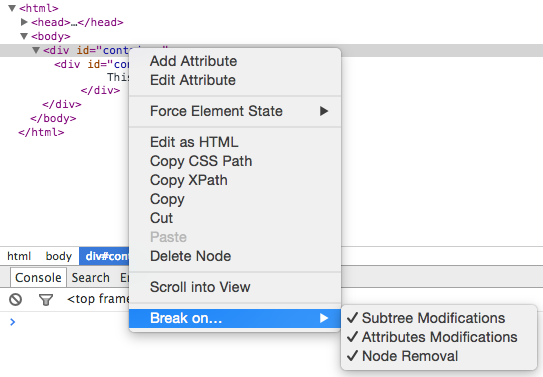
Task: Open the console filter funnel icon
Action: (46, 300)
